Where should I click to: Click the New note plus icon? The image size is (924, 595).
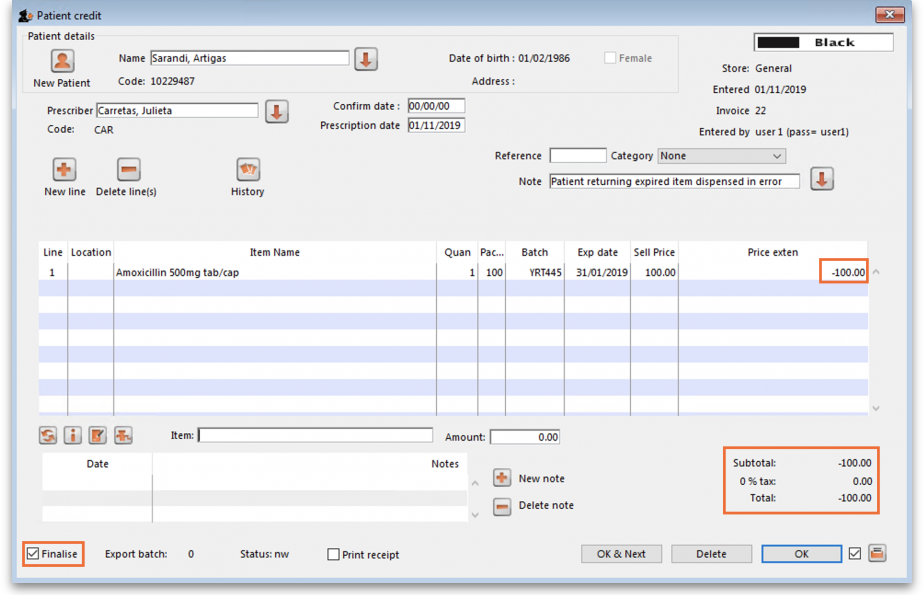(x=502, y=479)
